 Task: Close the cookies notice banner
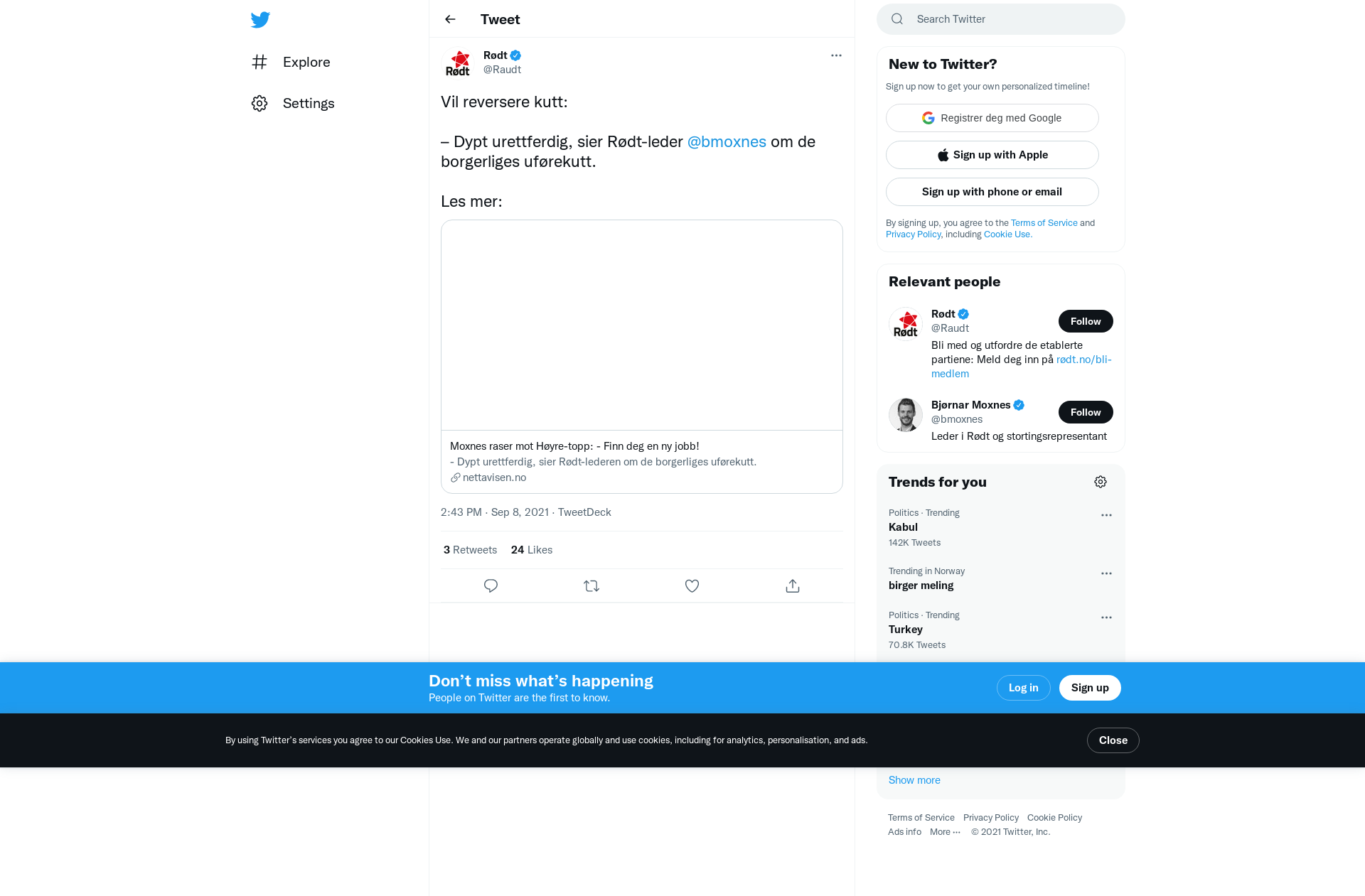pos(1113,740)
